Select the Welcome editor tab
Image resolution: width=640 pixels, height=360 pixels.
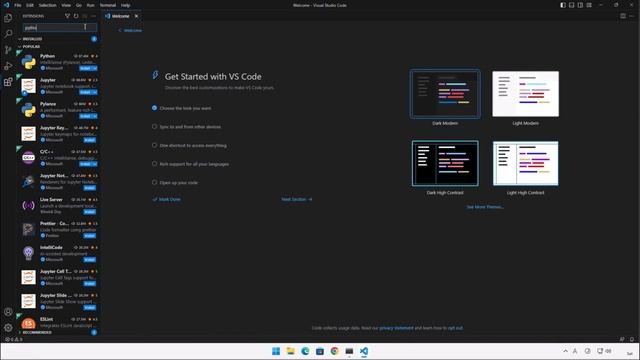121,16
